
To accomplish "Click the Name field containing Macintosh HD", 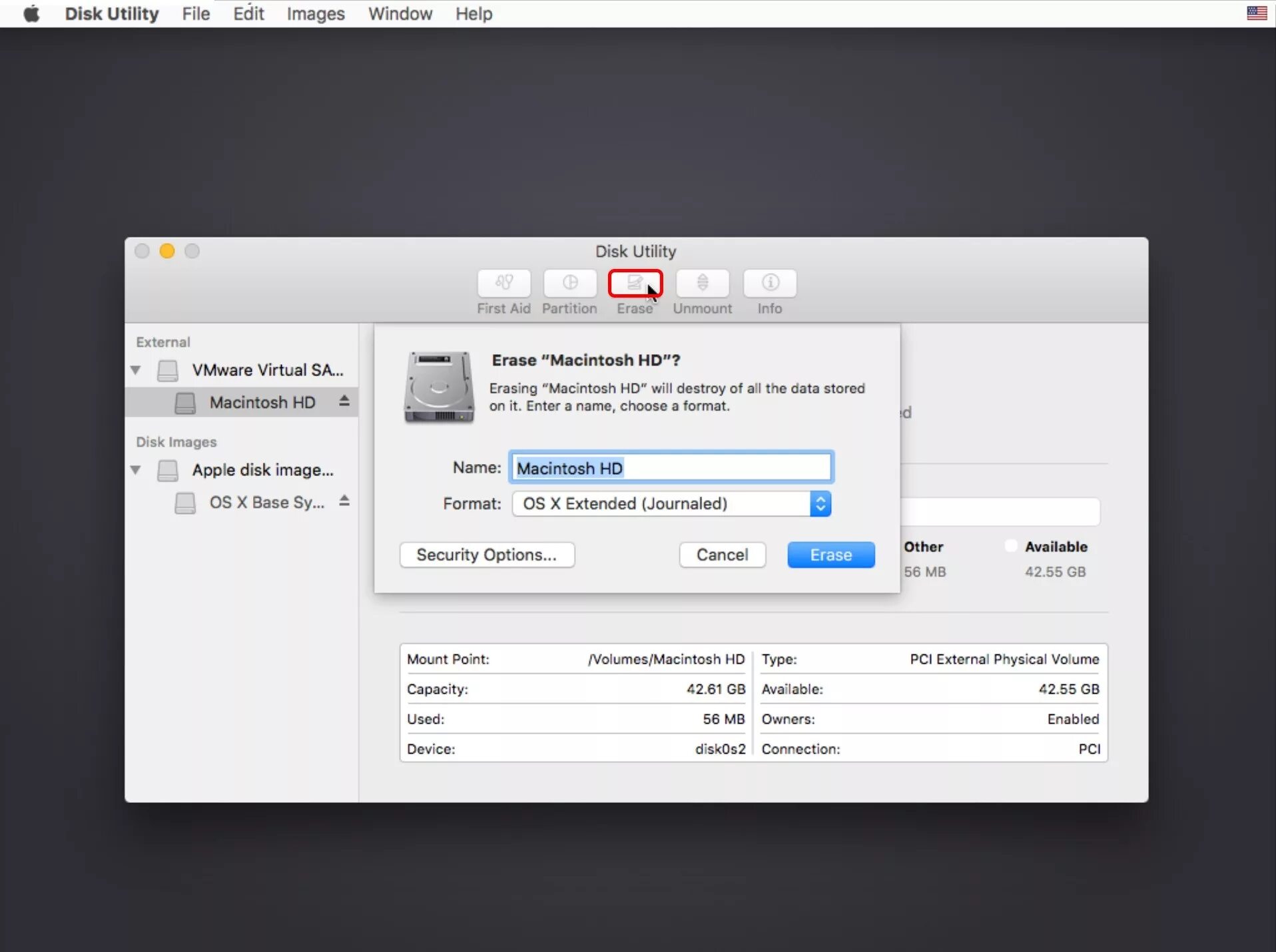I will 671,468.
